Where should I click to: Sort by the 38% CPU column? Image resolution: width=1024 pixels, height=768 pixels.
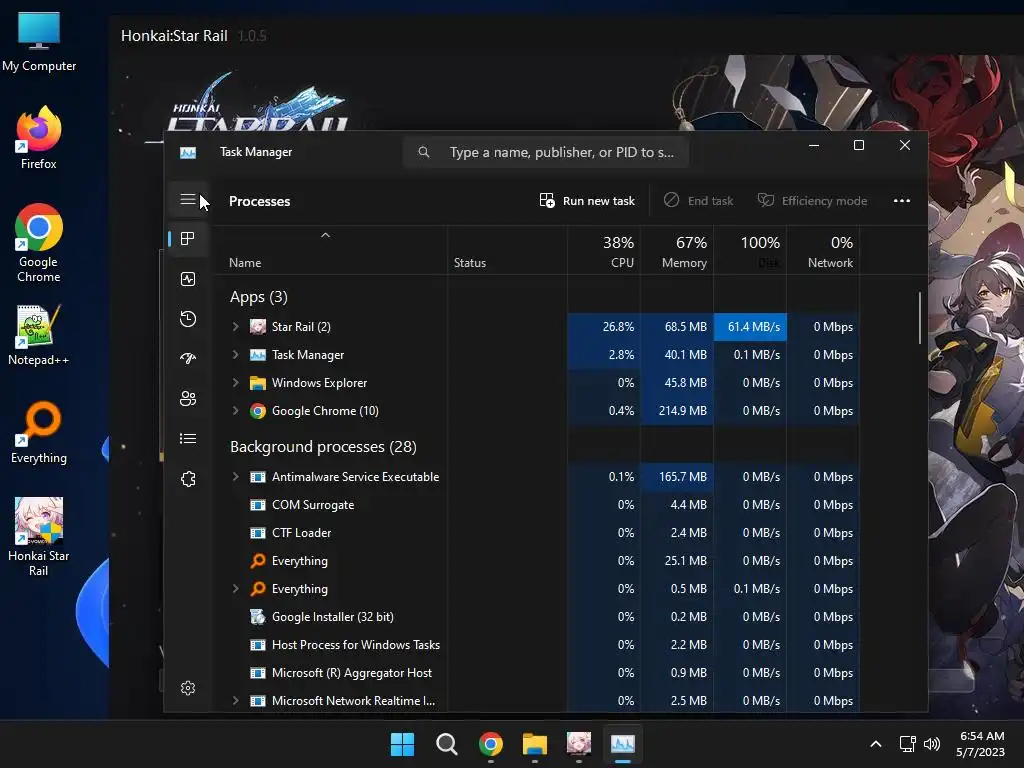(x=604, y=251)
